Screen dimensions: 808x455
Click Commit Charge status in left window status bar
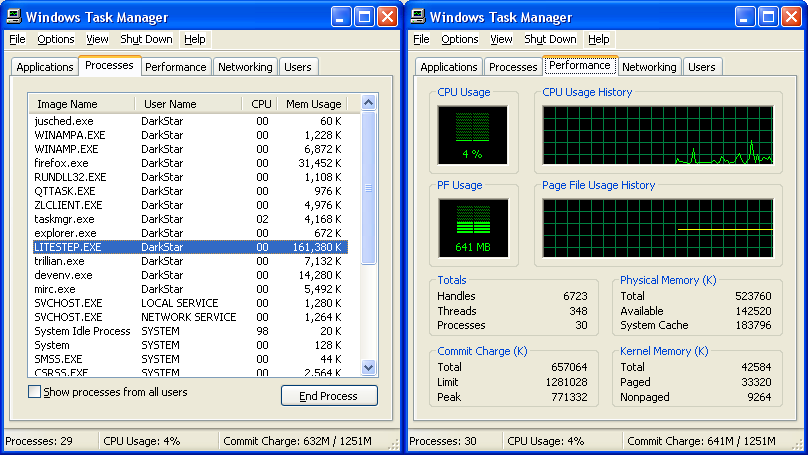297,441
